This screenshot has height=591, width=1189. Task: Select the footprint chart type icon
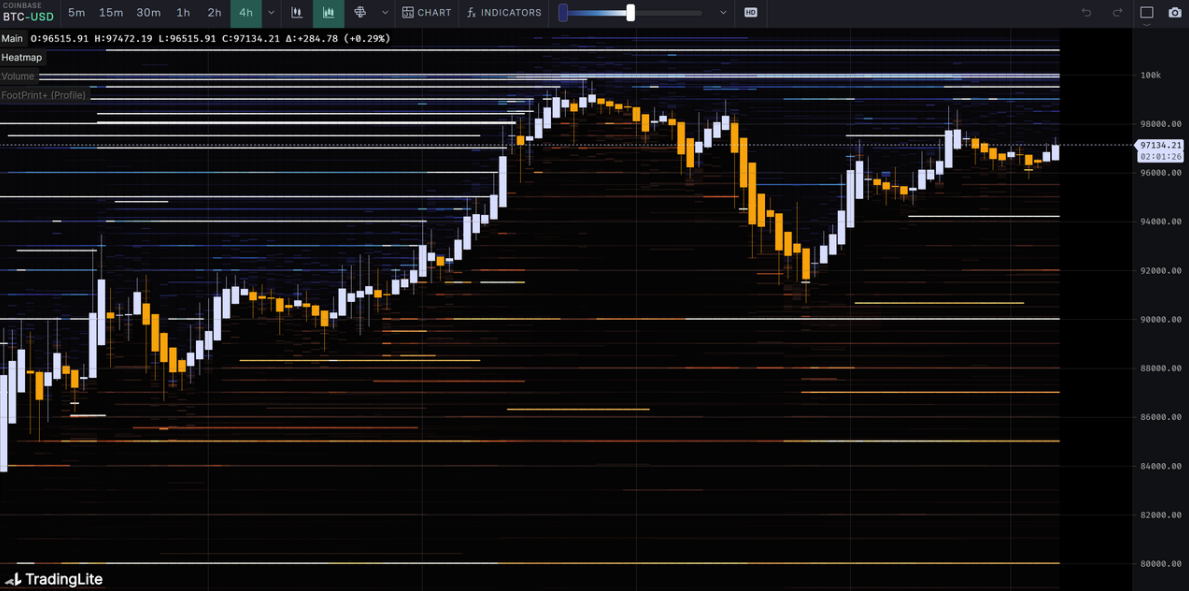(x=360, y=13)
